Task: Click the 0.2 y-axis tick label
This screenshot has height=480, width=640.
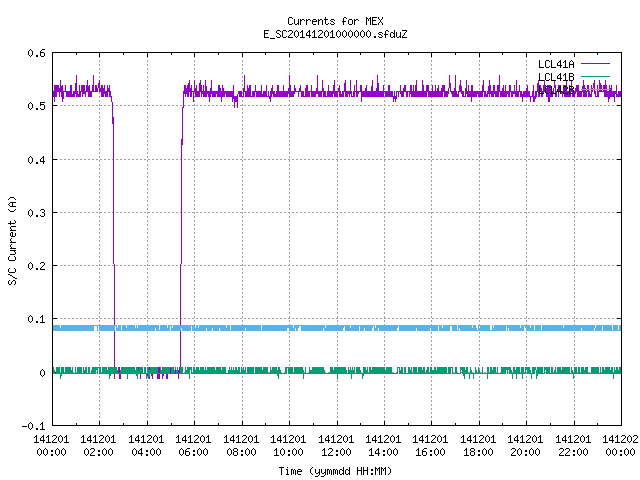Action: point(36,266)
